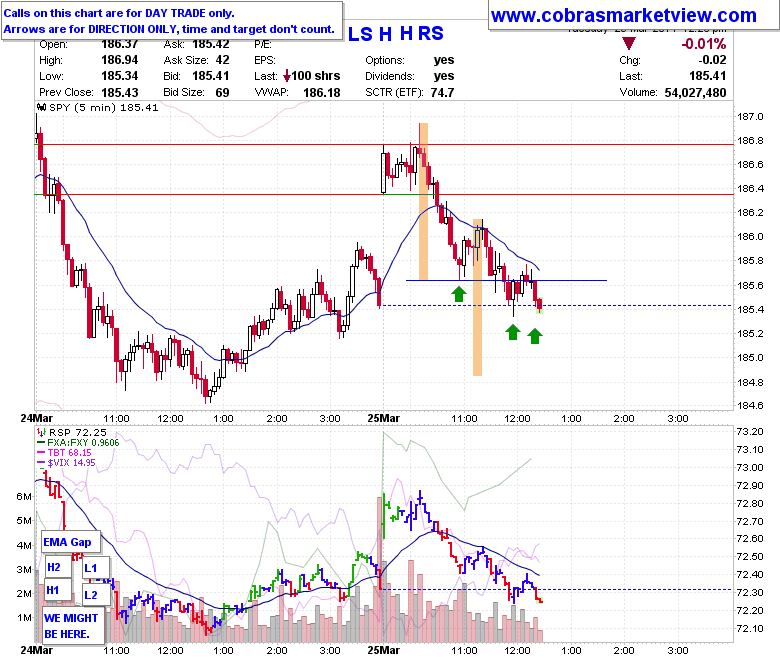Click the 186.0 price axis label

[x=750, y=237]
